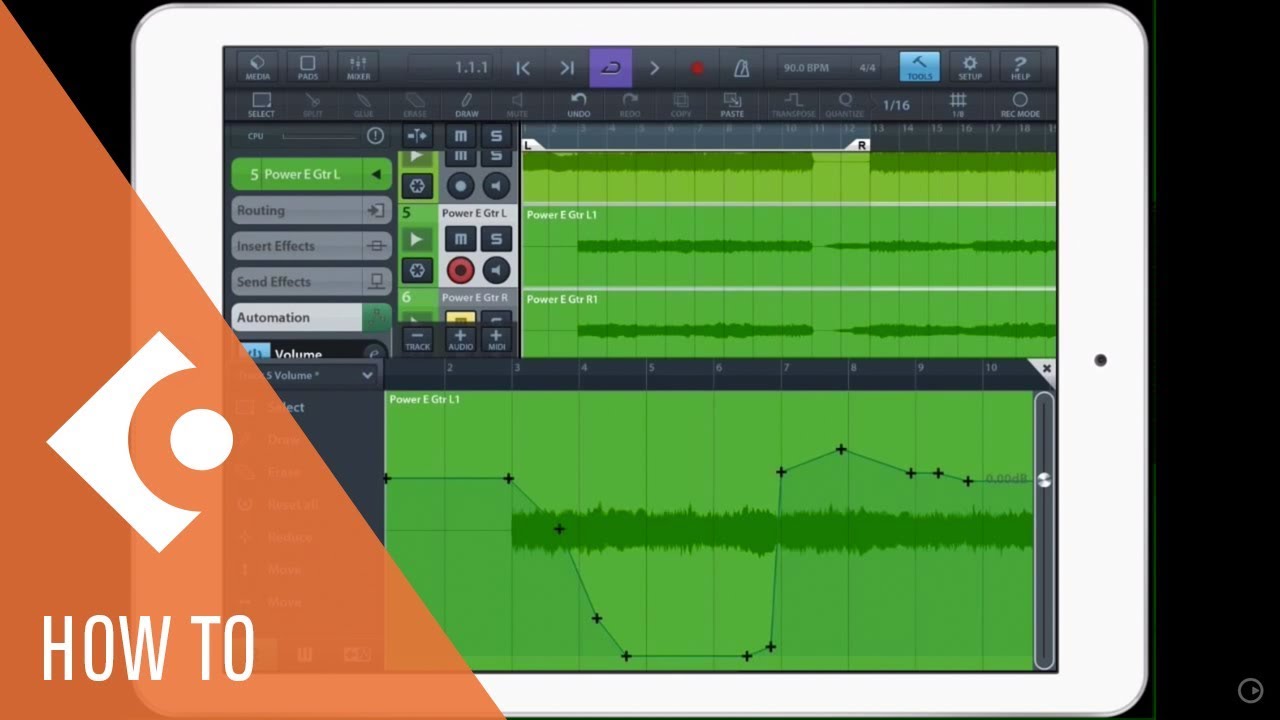Viewport: 1280px width, 720px height.
Task: Select the highest automation point near bar 8
Action: [841, 450]
